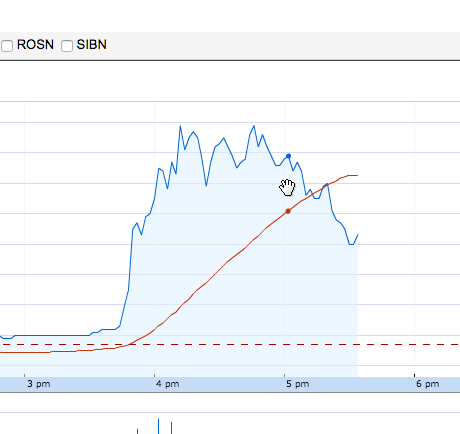Image resolution: width=460 pixels, height=434 pixels.
Task: Click the 6 pm time axis label
Action: pyautogui.click(x=427, y=384)
